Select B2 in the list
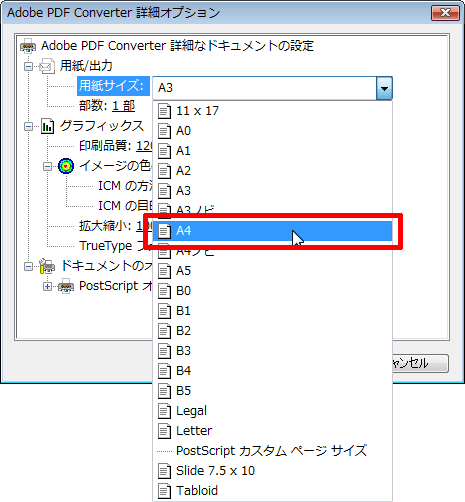The image size is (465, 502). 272,331
